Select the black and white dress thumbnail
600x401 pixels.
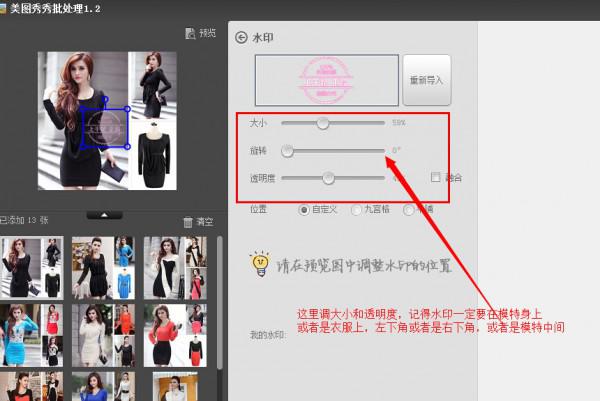point(175,267)
